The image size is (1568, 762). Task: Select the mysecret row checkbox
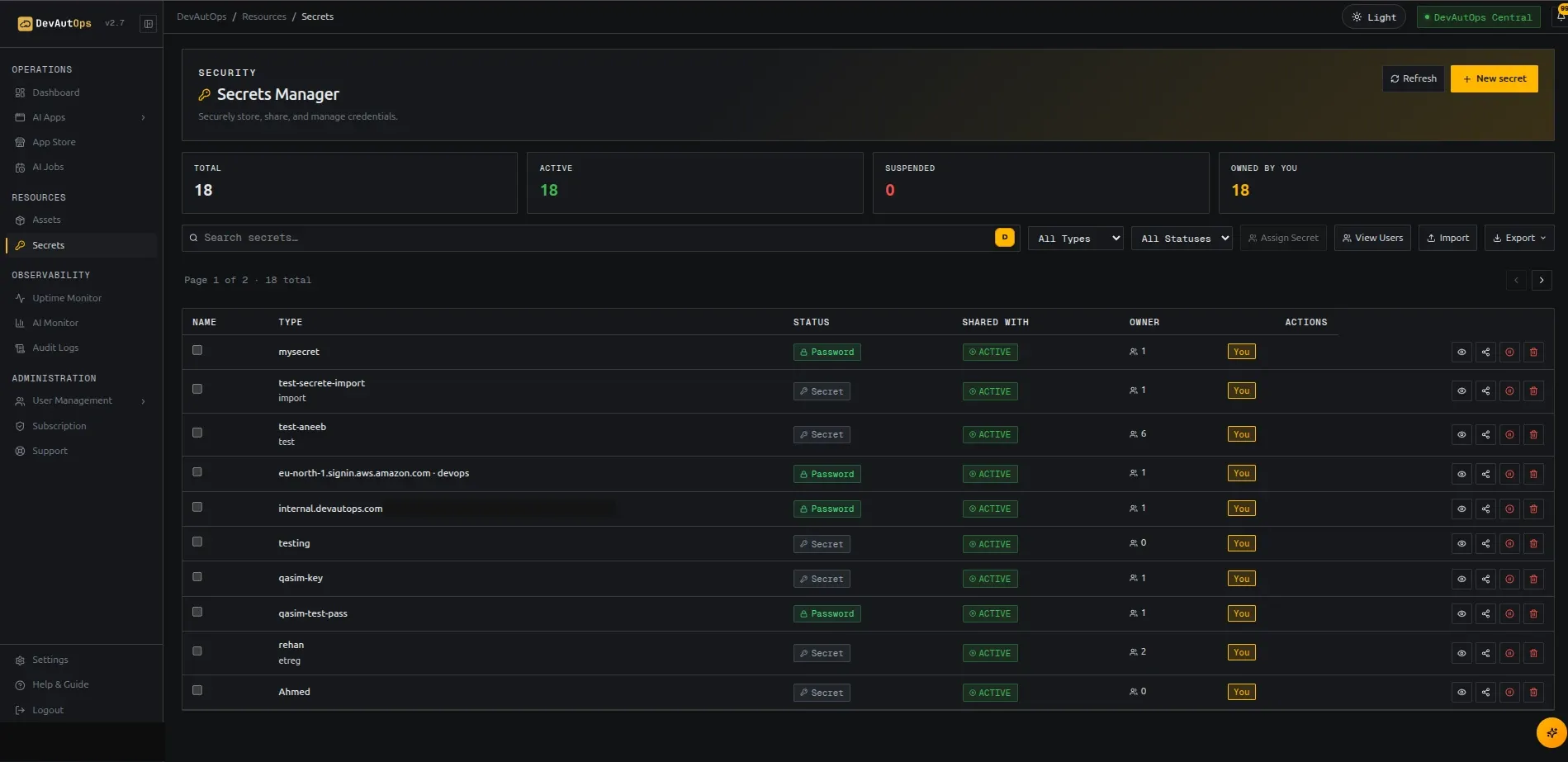click(197, 350)
